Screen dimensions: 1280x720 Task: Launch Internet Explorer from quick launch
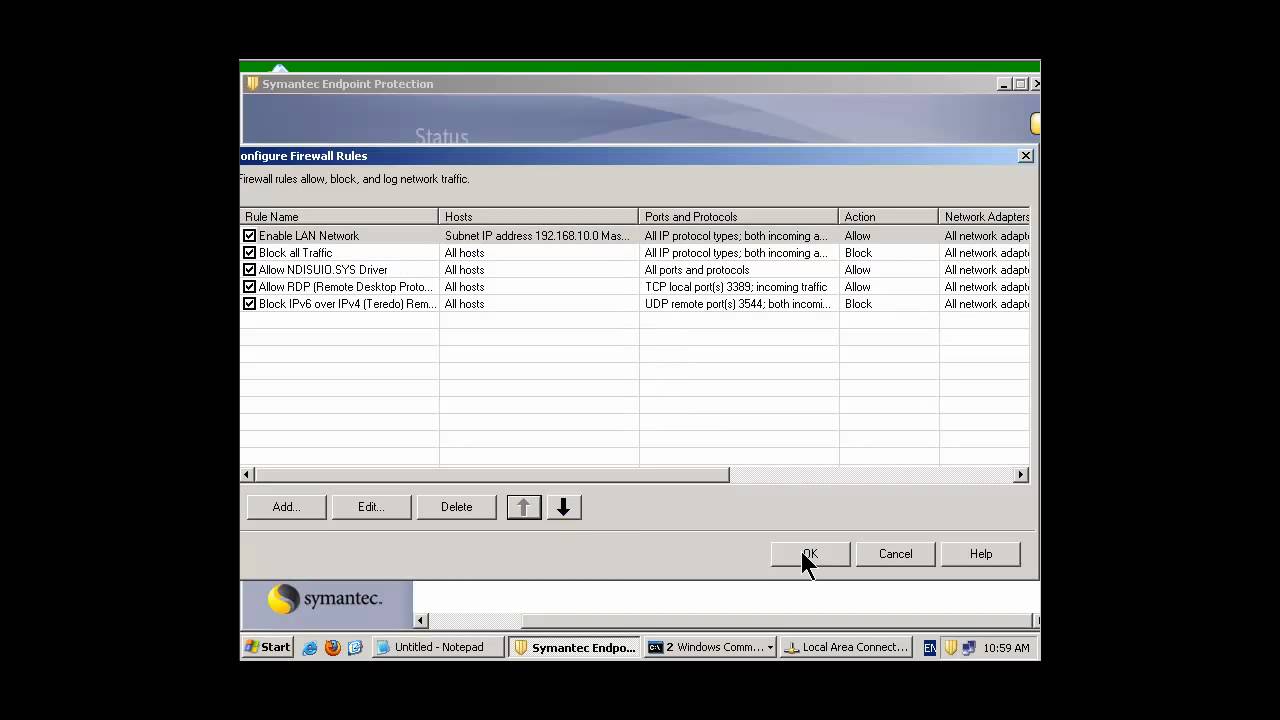pyautogui.click(x=310, y=648)
